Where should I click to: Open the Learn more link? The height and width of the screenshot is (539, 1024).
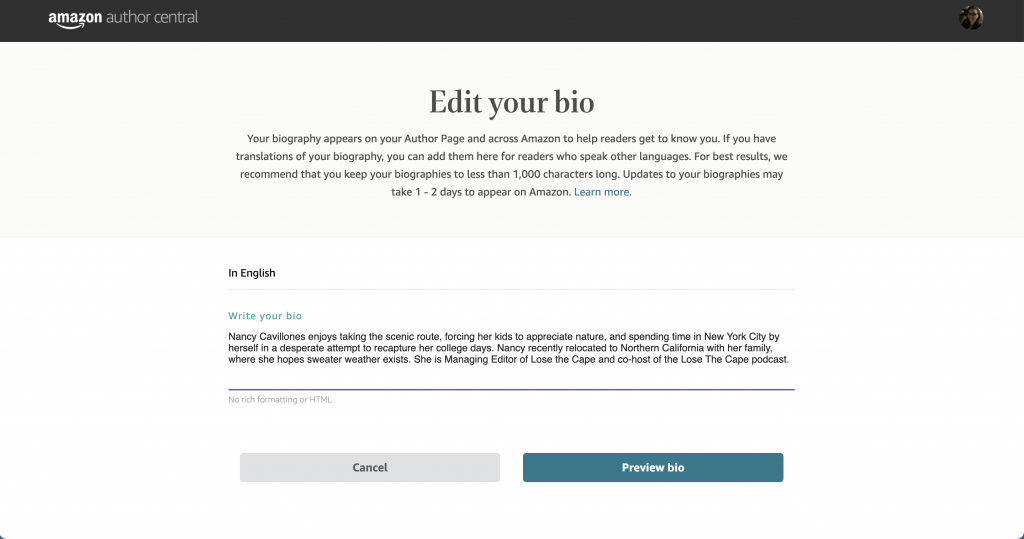tap(602, 192)
